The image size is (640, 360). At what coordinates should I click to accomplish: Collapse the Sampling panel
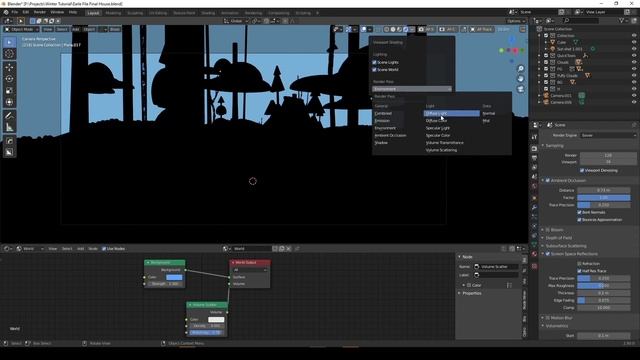click(x=554, y=146)
